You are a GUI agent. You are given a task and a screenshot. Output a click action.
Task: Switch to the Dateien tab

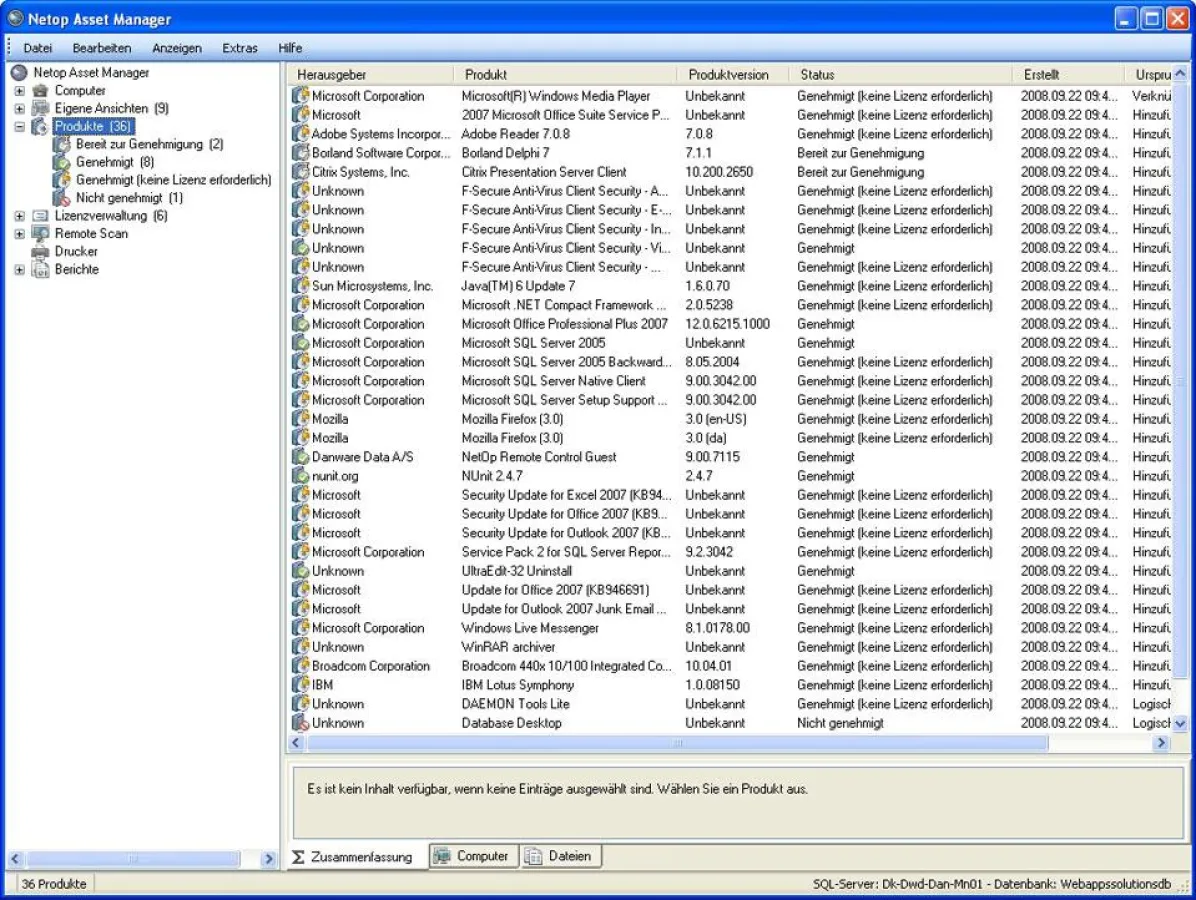tap(563, 856)
